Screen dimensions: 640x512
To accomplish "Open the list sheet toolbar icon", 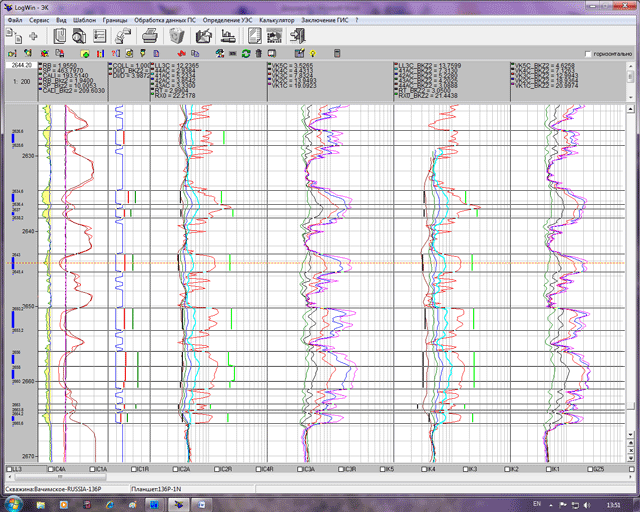I will click(x=100, y=36).
